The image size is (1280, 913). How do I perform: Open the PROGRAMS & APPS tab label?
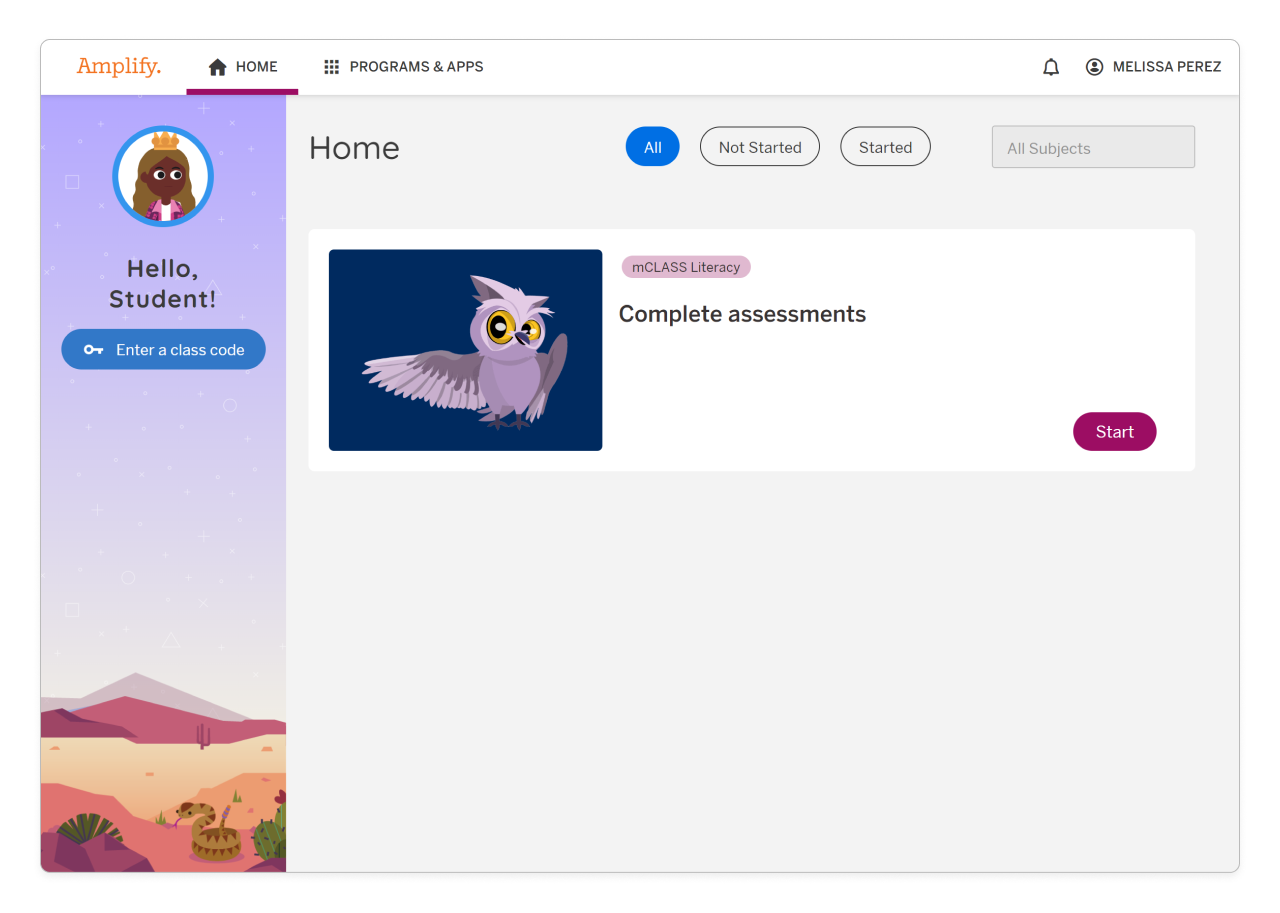point(416,67)
